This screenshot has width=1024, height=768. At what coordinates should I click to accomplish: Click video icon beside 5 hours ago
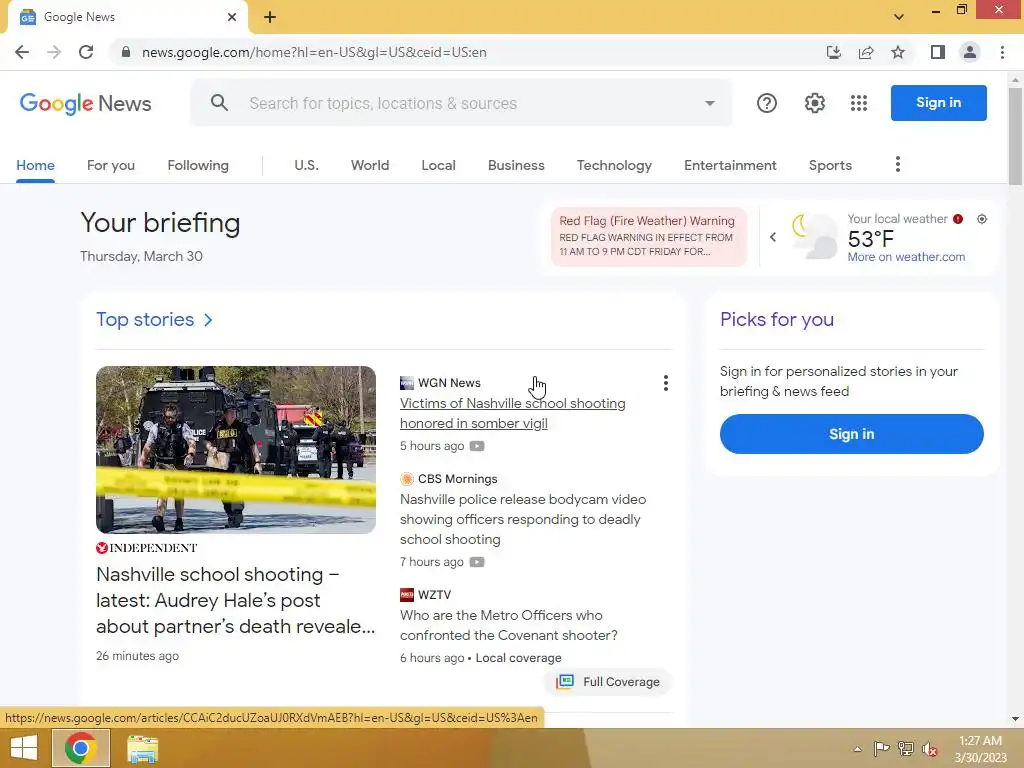[477, 446]
